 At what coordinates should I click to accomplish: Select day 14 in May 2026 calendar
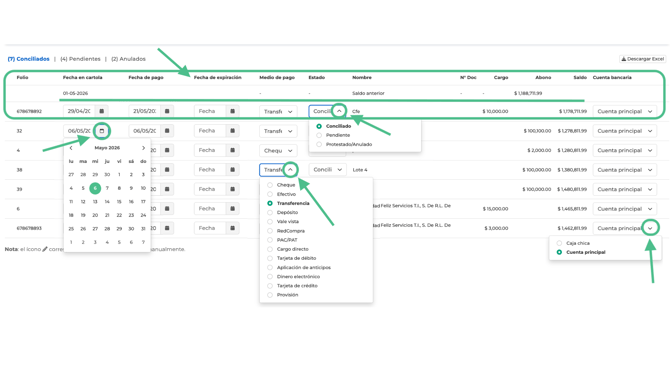(x=107, y=202)
